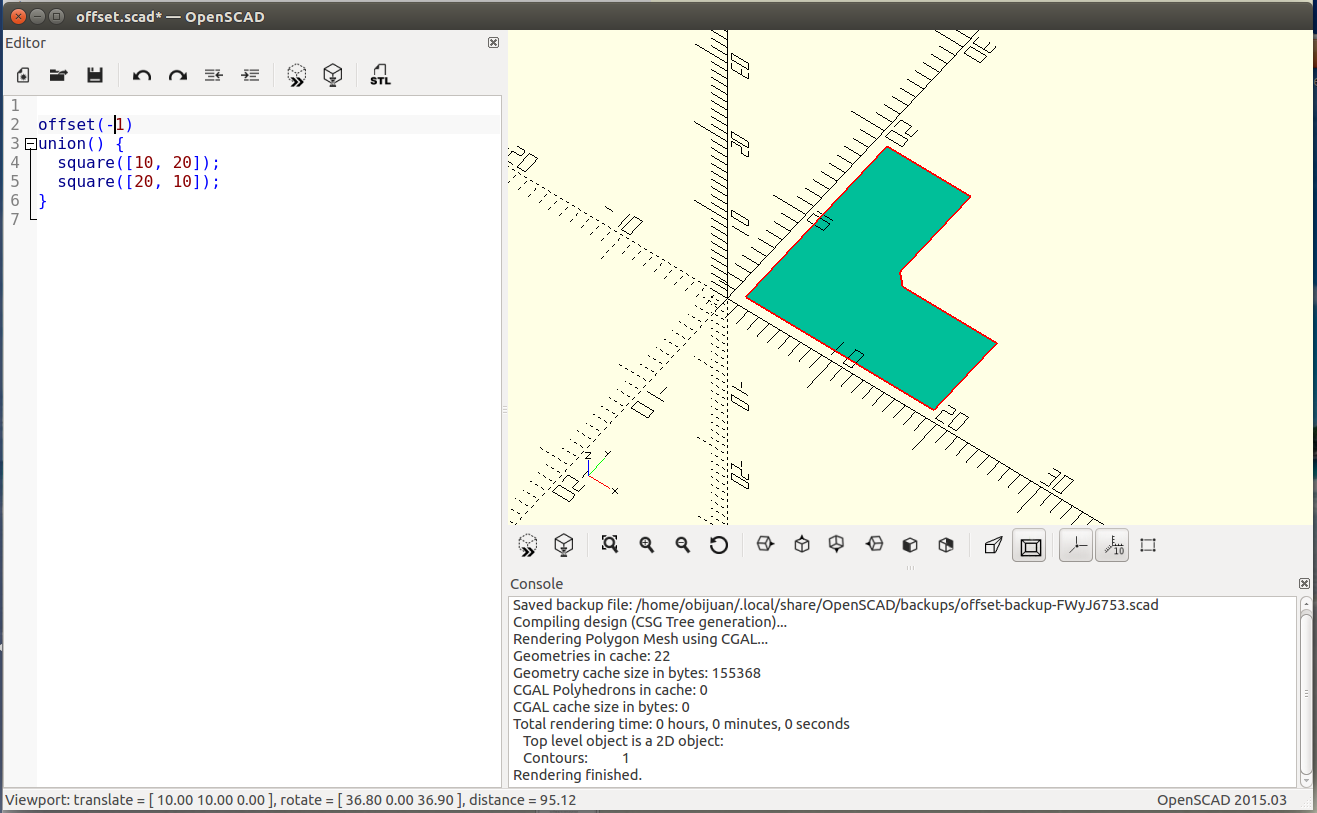Reset the view with the circular arrow
Image resolution: width=1317 pixels, height=813 pixels.
tap(719, 545)
